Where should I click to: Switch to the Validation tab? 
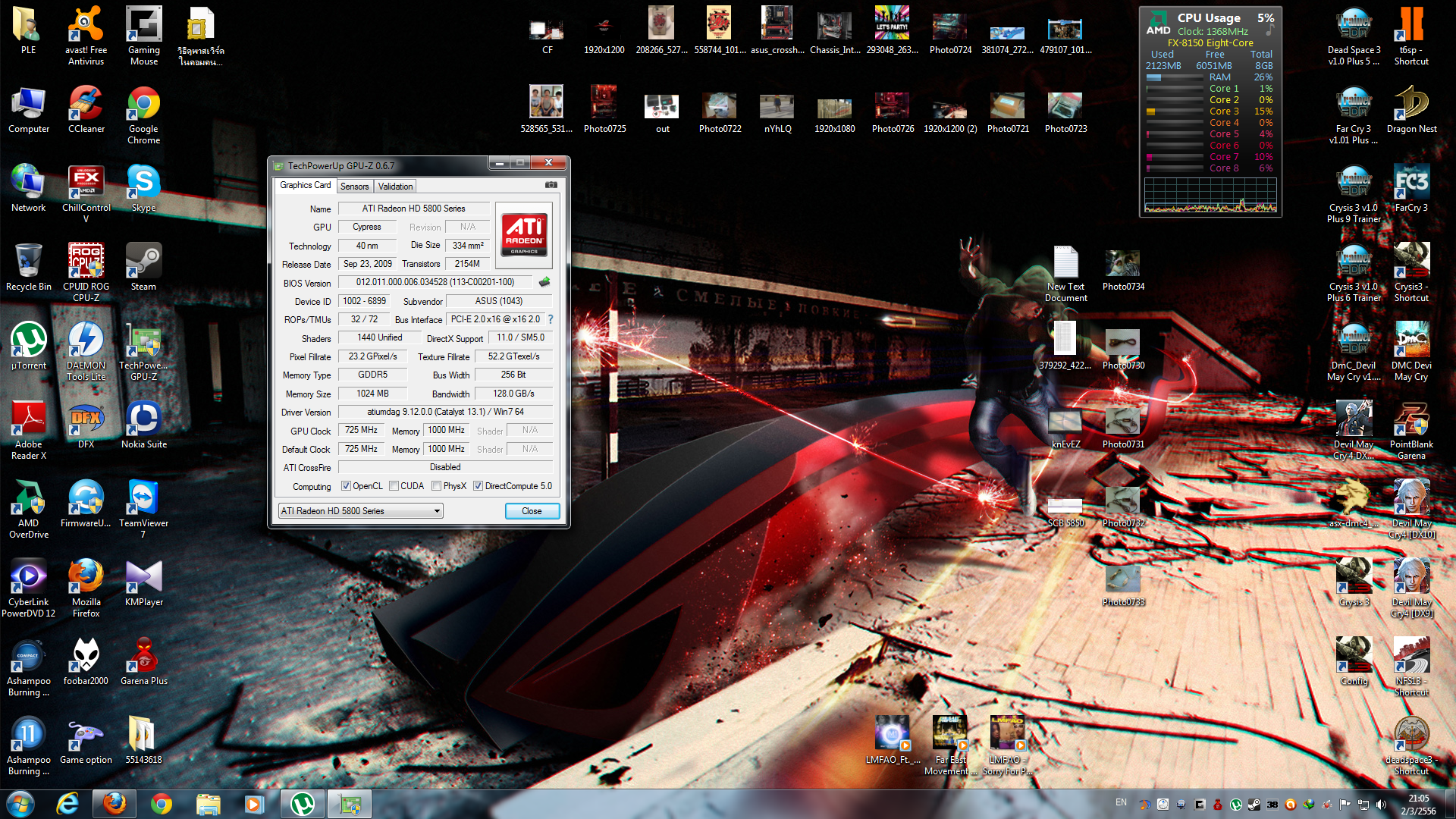click(395, 187)
